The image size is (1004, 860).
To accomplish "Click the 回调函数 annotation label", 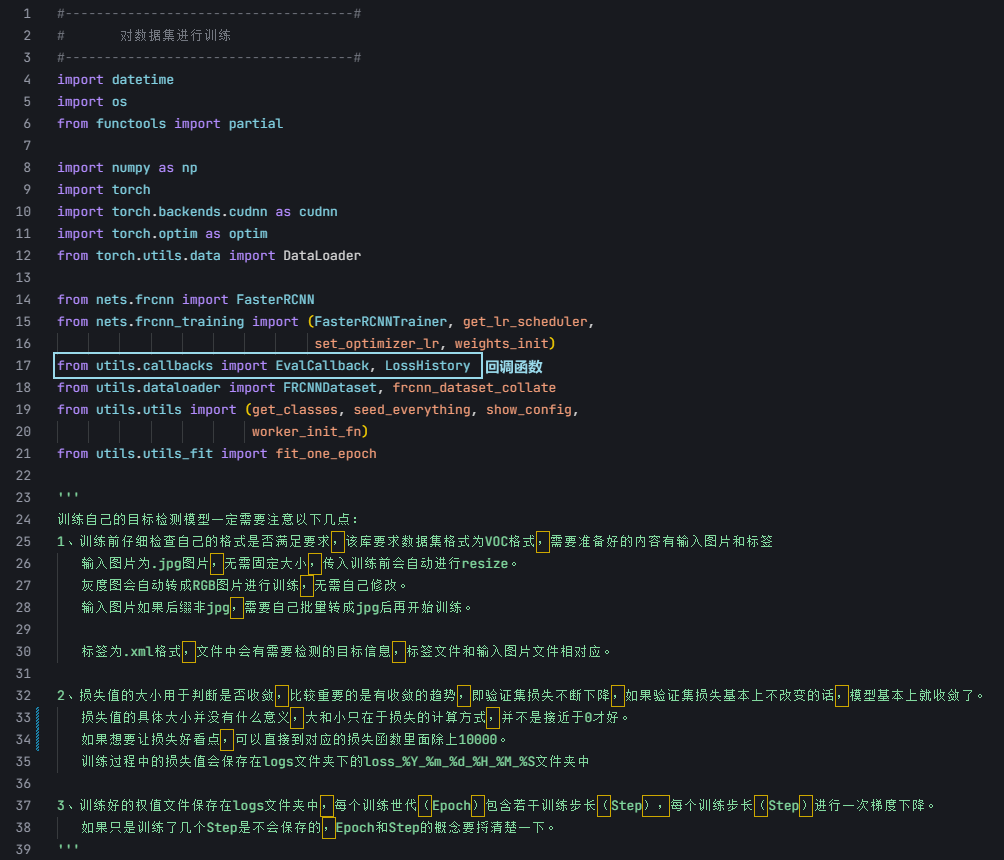I will 514,367.
